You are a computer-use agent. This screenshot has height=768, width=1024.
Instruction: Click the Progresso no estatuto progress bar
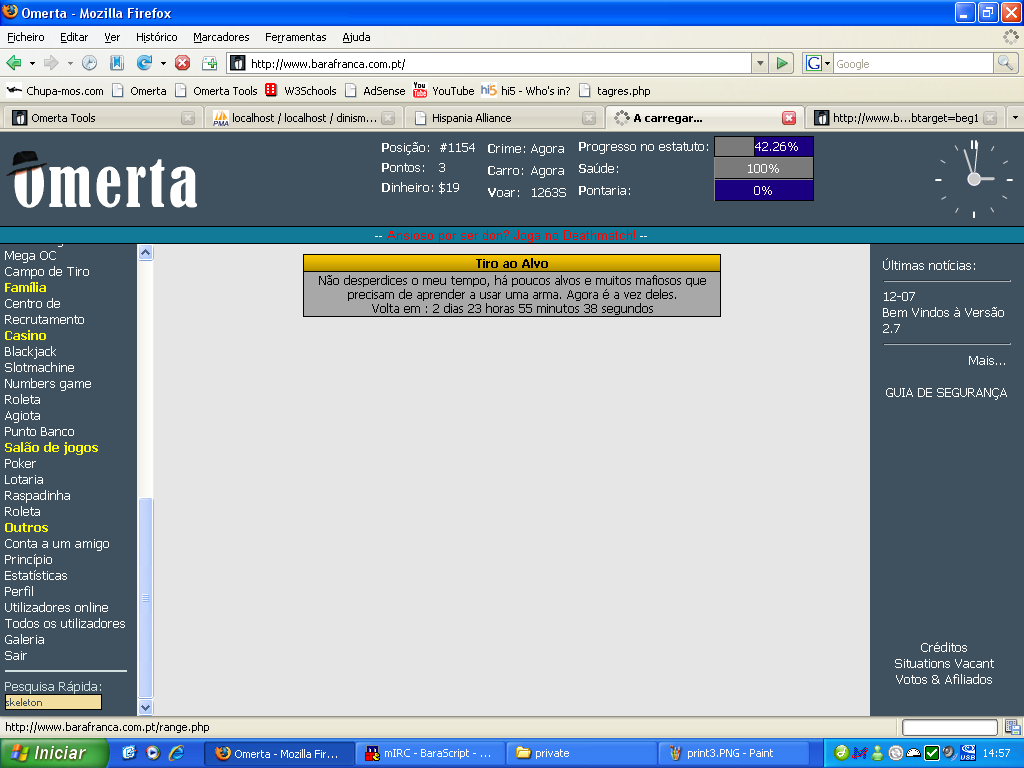[x=764, y=147]
